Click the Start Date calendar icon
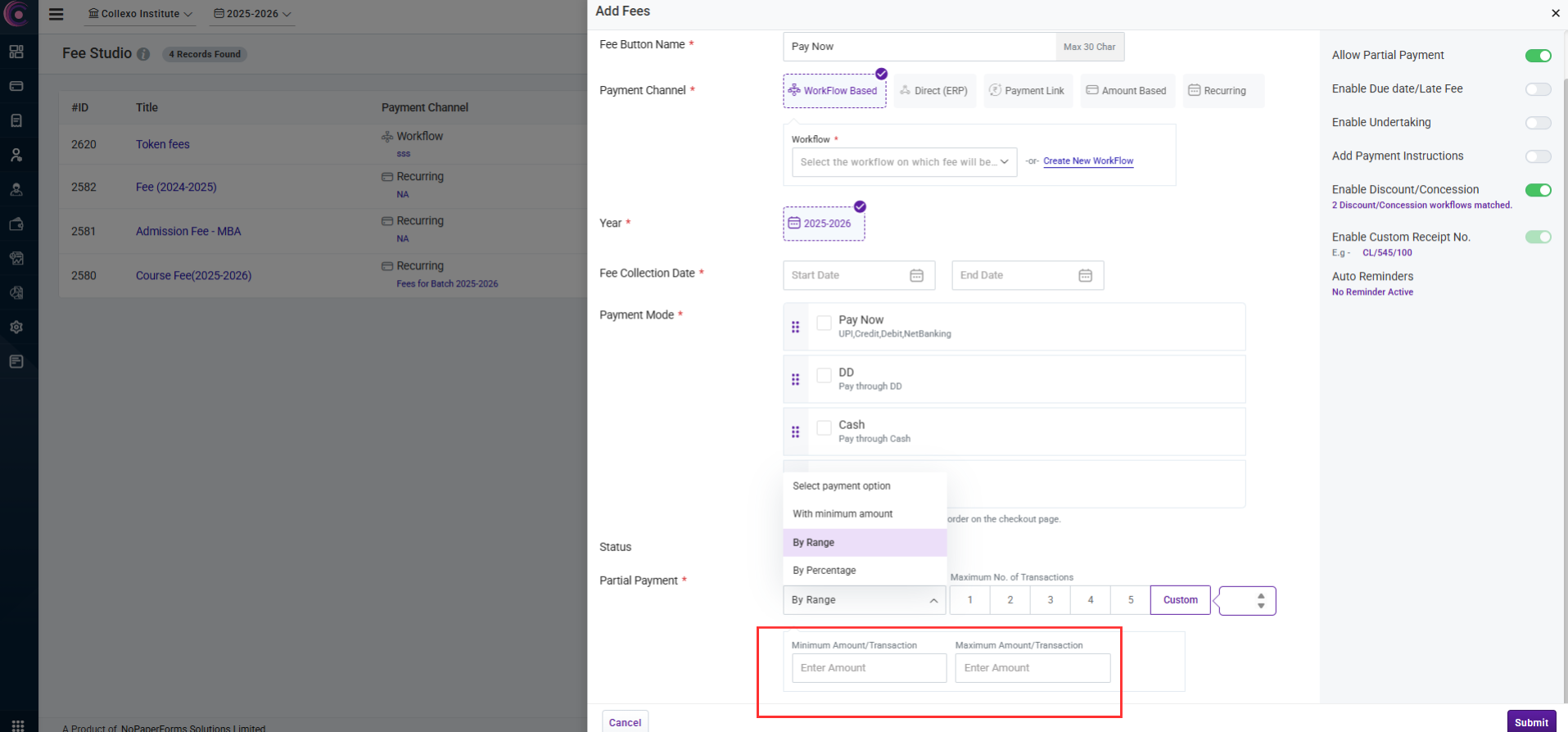Screen dimensions: 1568x732 click(x=916, y=276)
